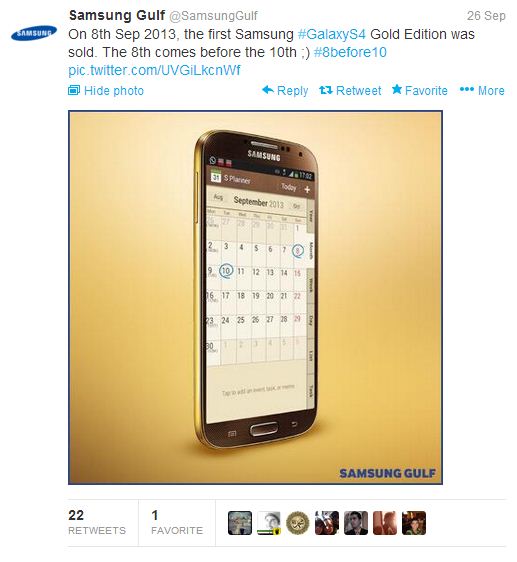Click the last retweeter avatar

click(x=414, y=523)
